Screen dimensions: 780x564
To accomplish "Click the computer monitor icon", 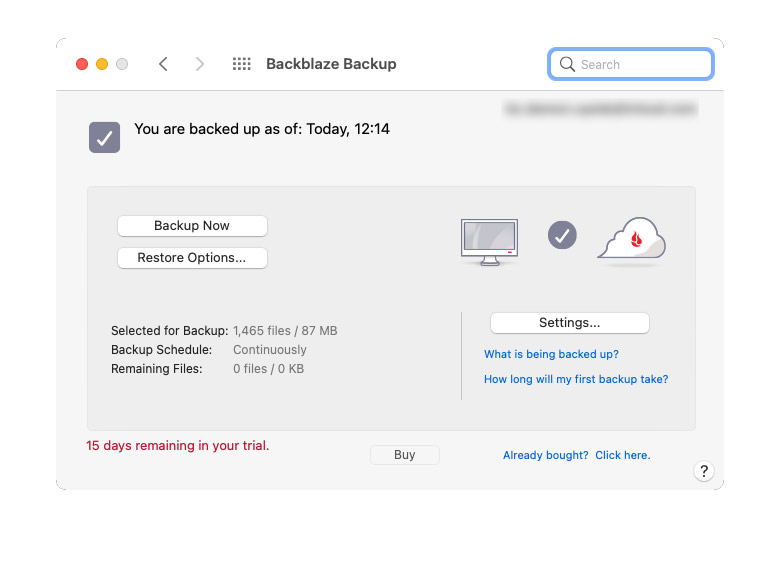I will (x=489, y=241).
